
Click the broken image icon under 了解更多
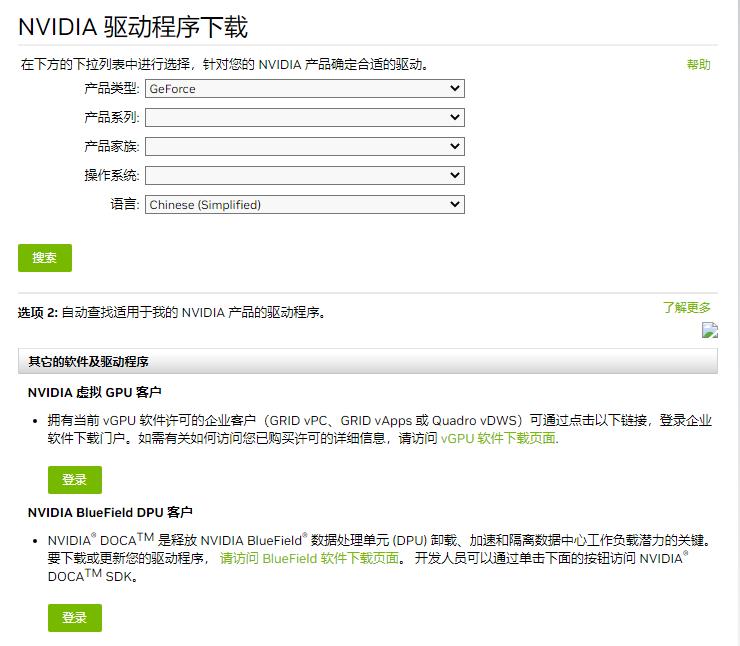710,330
